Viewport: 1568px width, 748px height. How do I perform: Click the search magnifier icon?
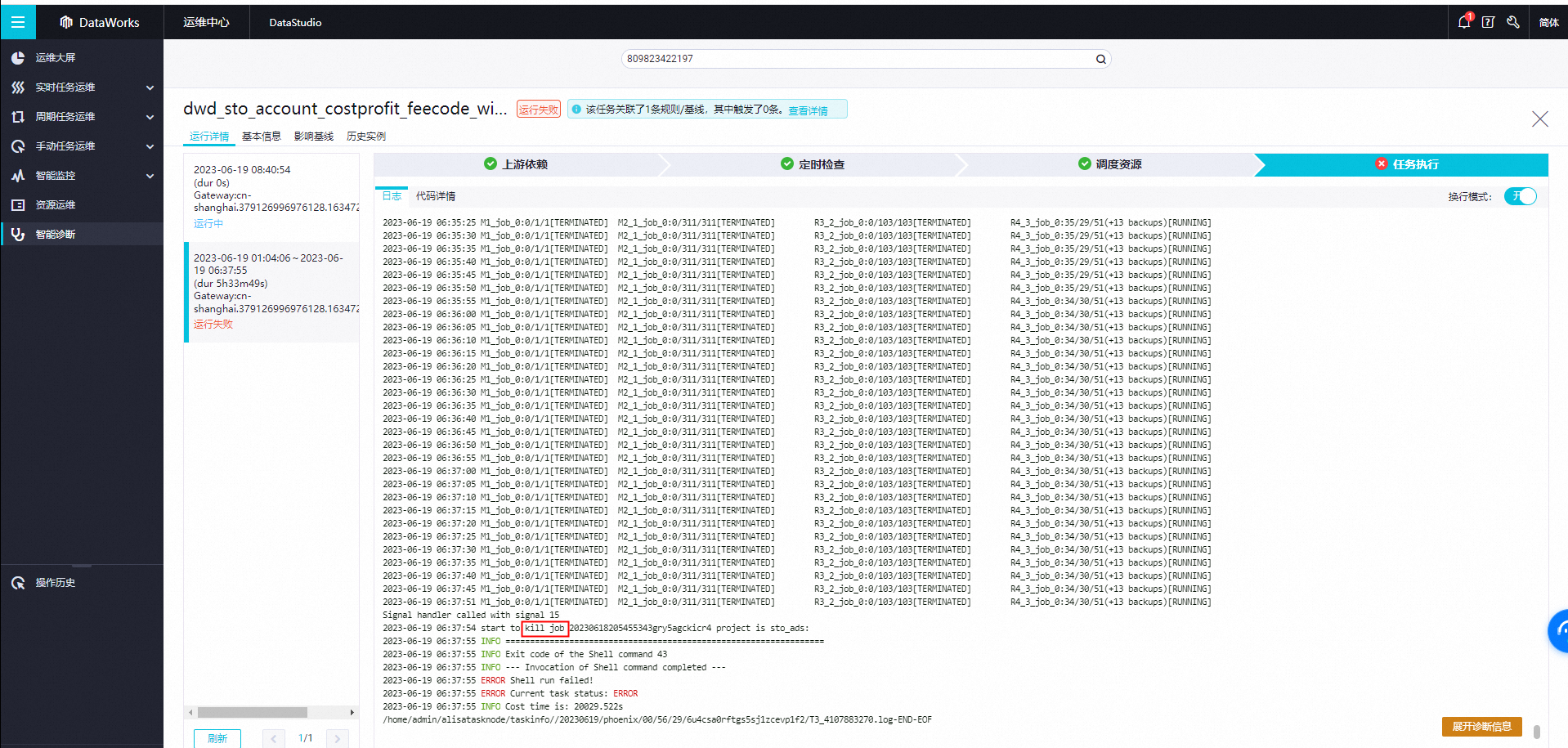tap(1100, 59)
